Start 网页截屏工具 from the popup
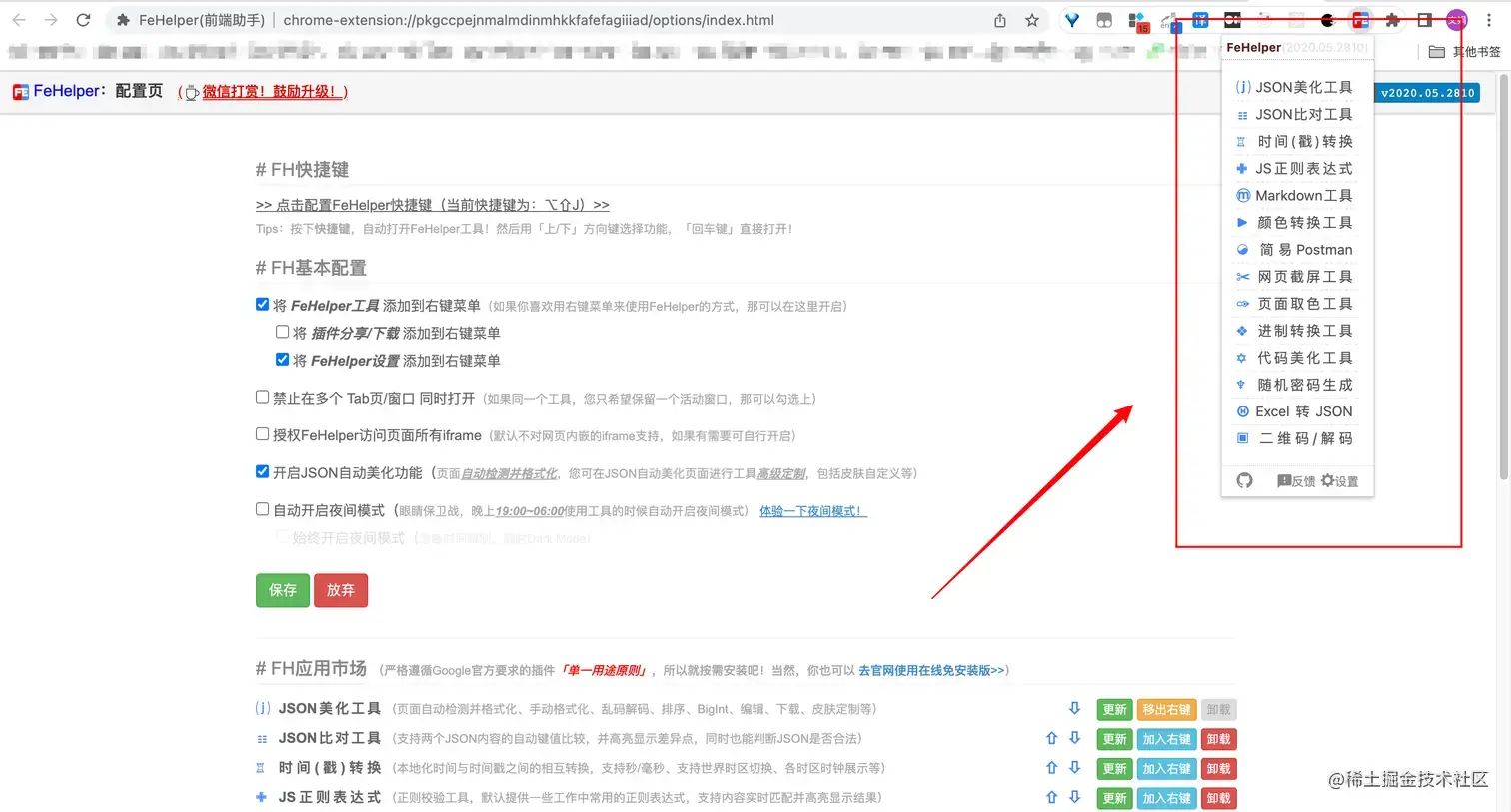 point(1295,276)
